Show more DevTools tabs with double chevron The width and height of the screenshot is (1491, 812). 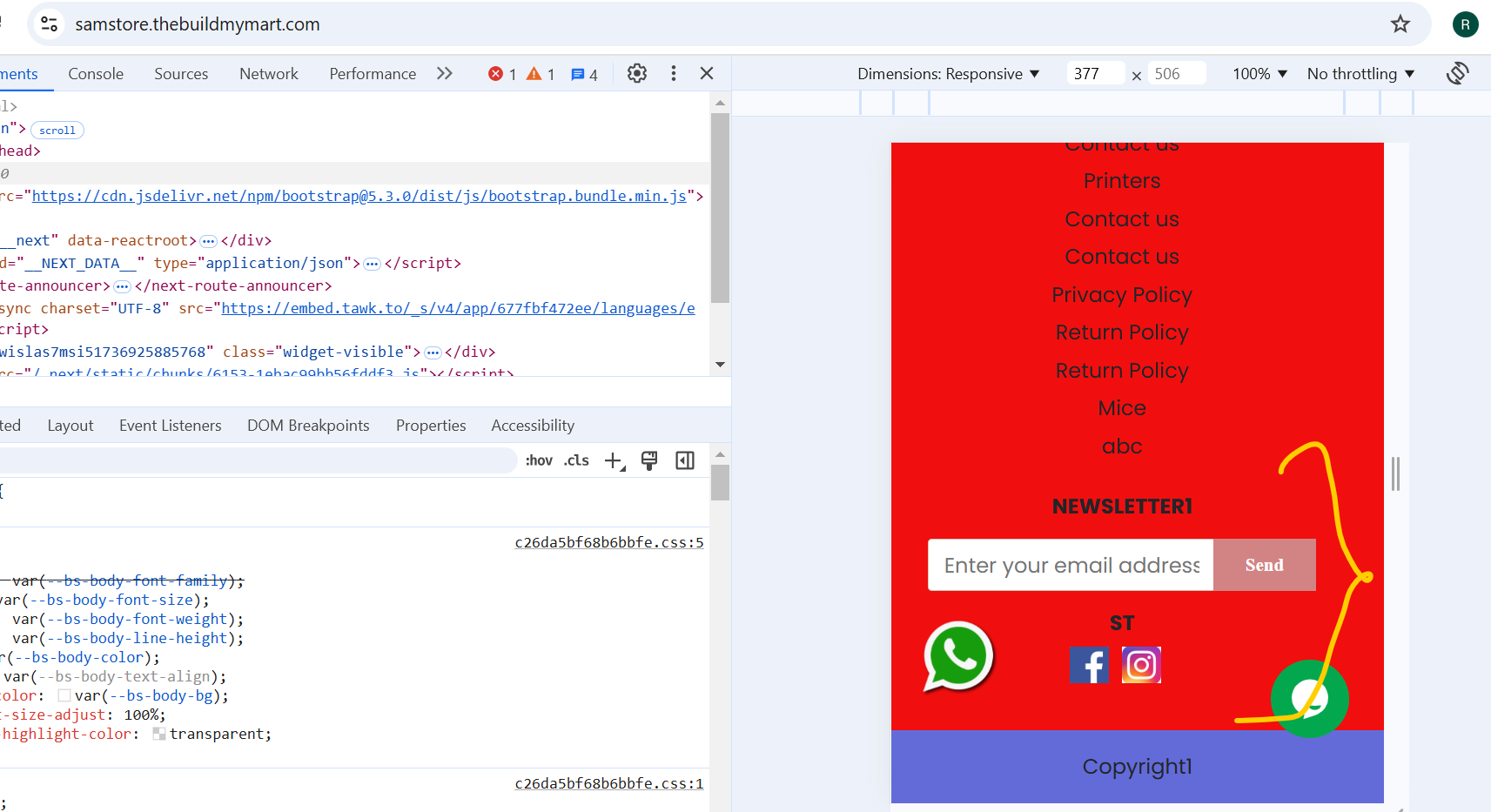pyautogui.click(x=445, y=74)
